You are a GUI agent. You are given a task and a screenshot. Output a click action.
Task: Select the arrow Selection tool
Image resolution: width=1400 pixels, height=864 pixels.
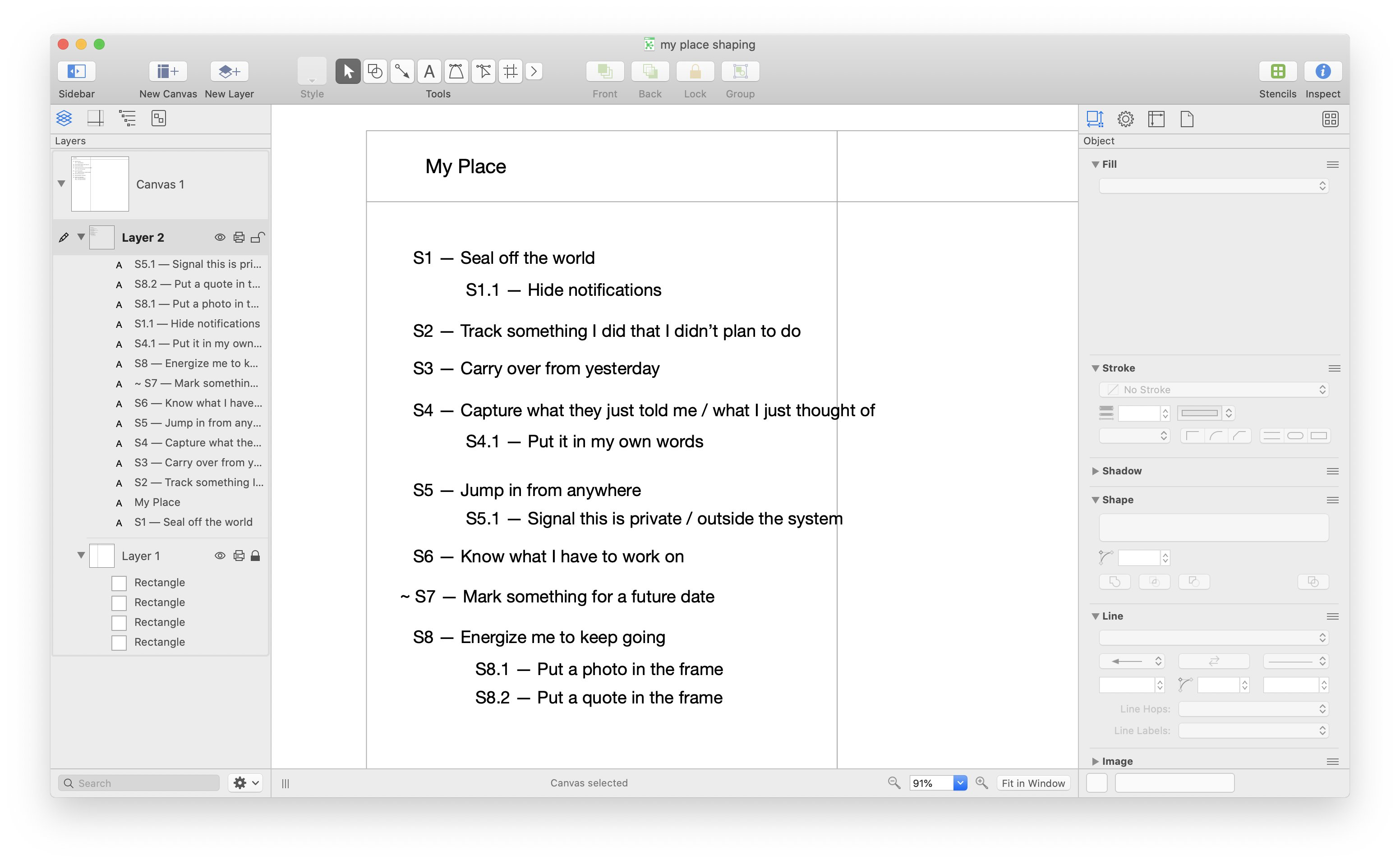[x=347, y=71]
